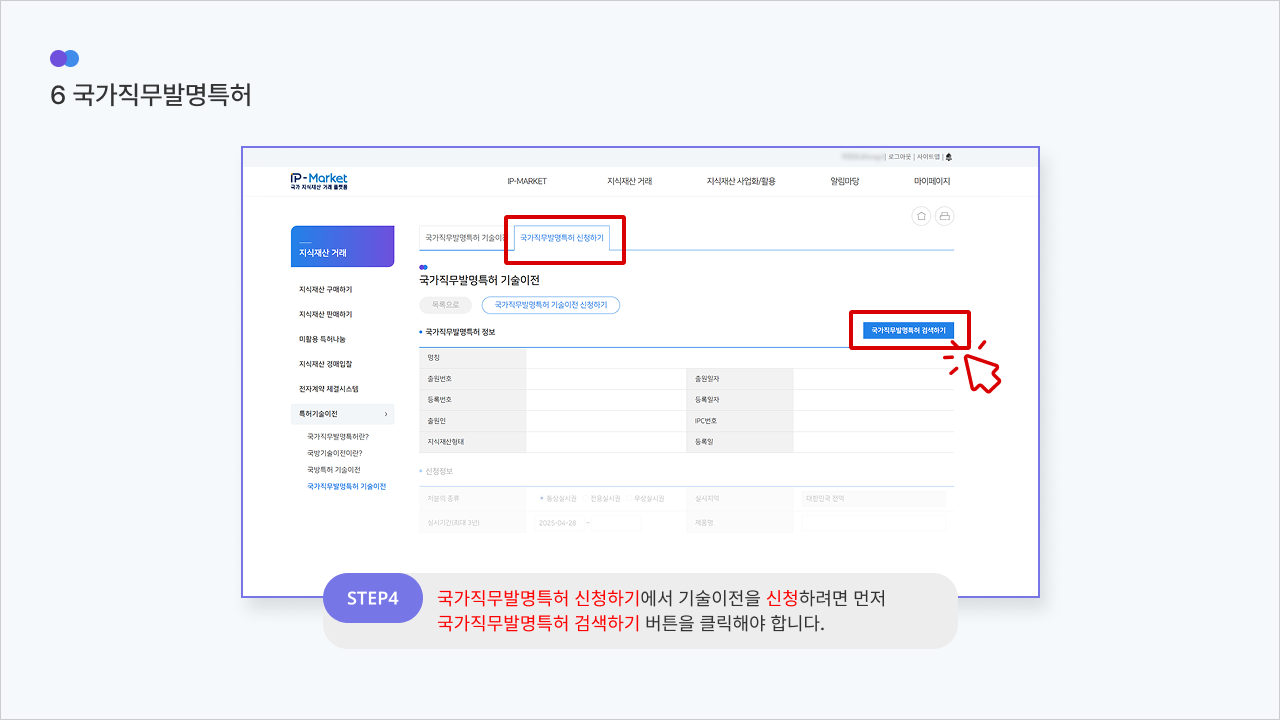Click the home icon button
The height and width of the screenshot is (720, 1280).
coord(921,216)
